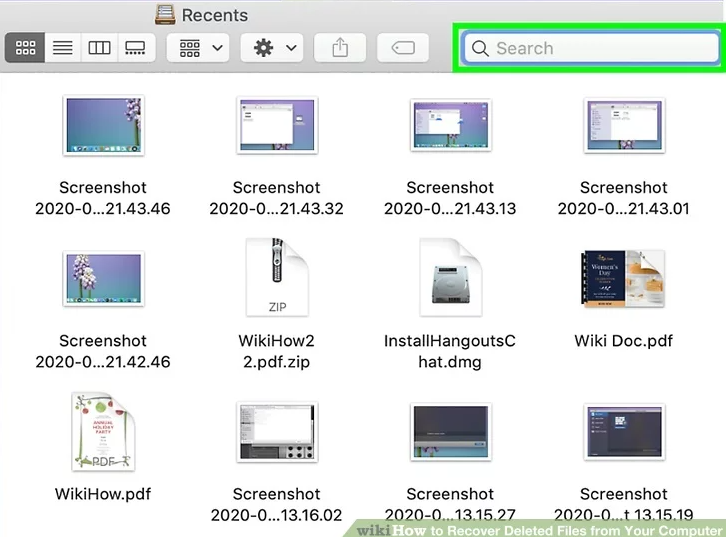Click the magnifying glass search icon
Image resolution: width=726 pixels, height=537 pixels.
click(x=480, y=48)
